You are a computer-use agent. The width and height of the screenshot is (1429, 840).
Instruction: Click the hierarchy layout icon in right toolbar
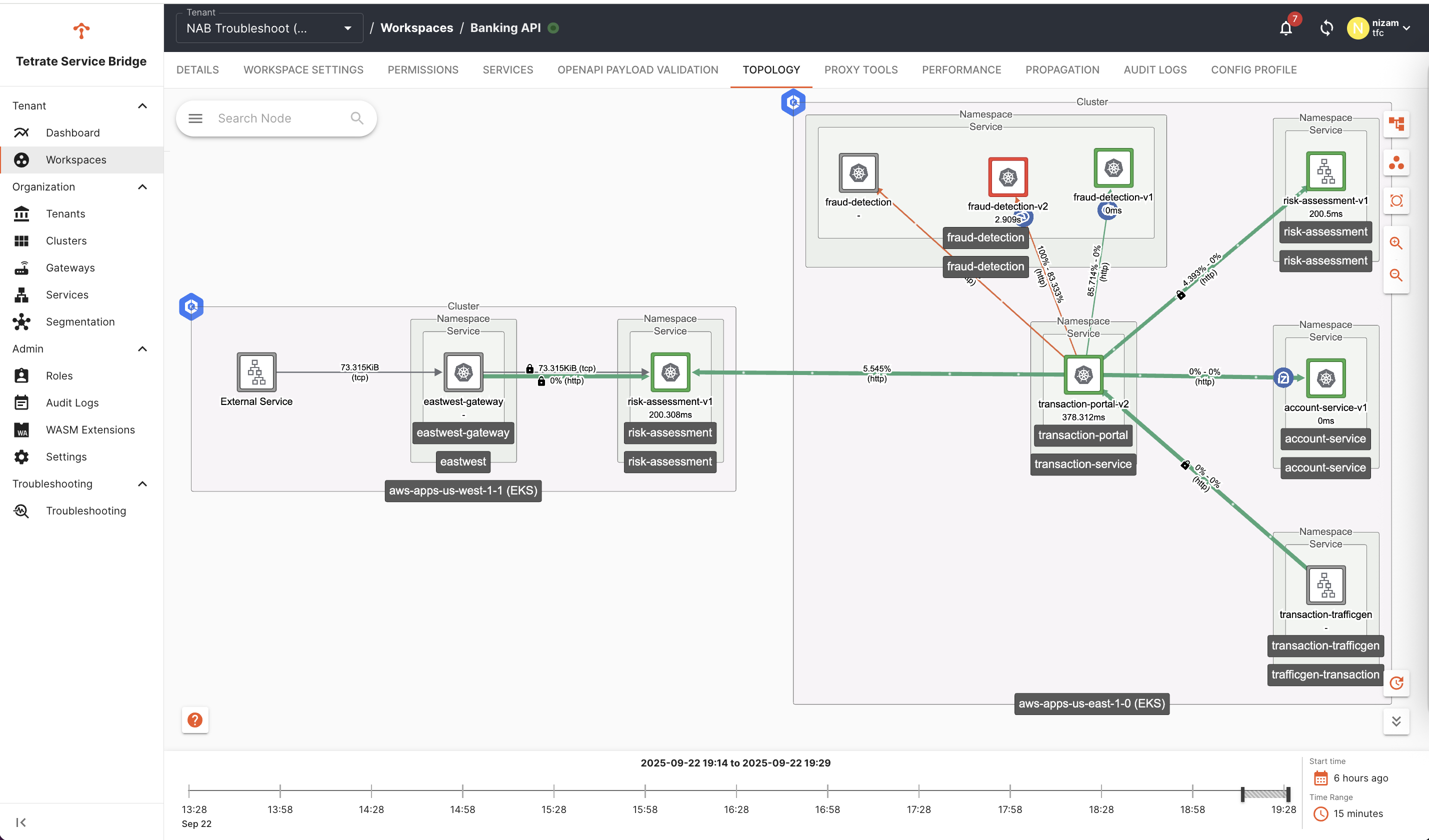point(1396,123)
